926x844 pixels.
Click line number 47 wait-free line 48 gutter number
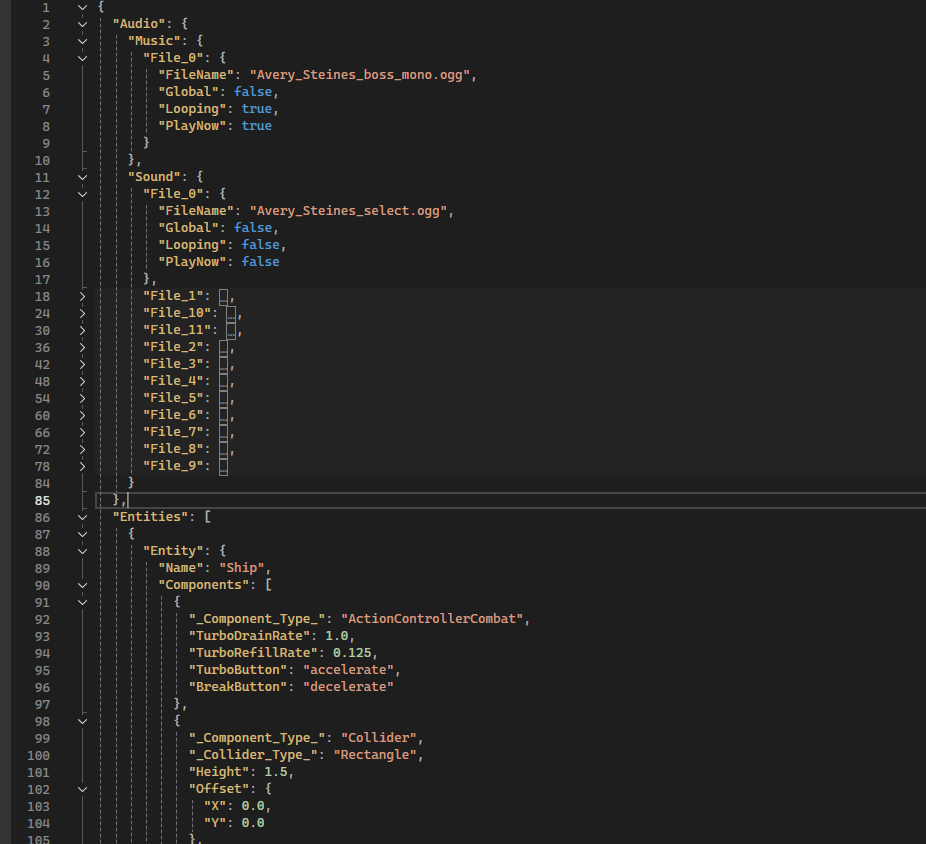(x=42, y=381)
